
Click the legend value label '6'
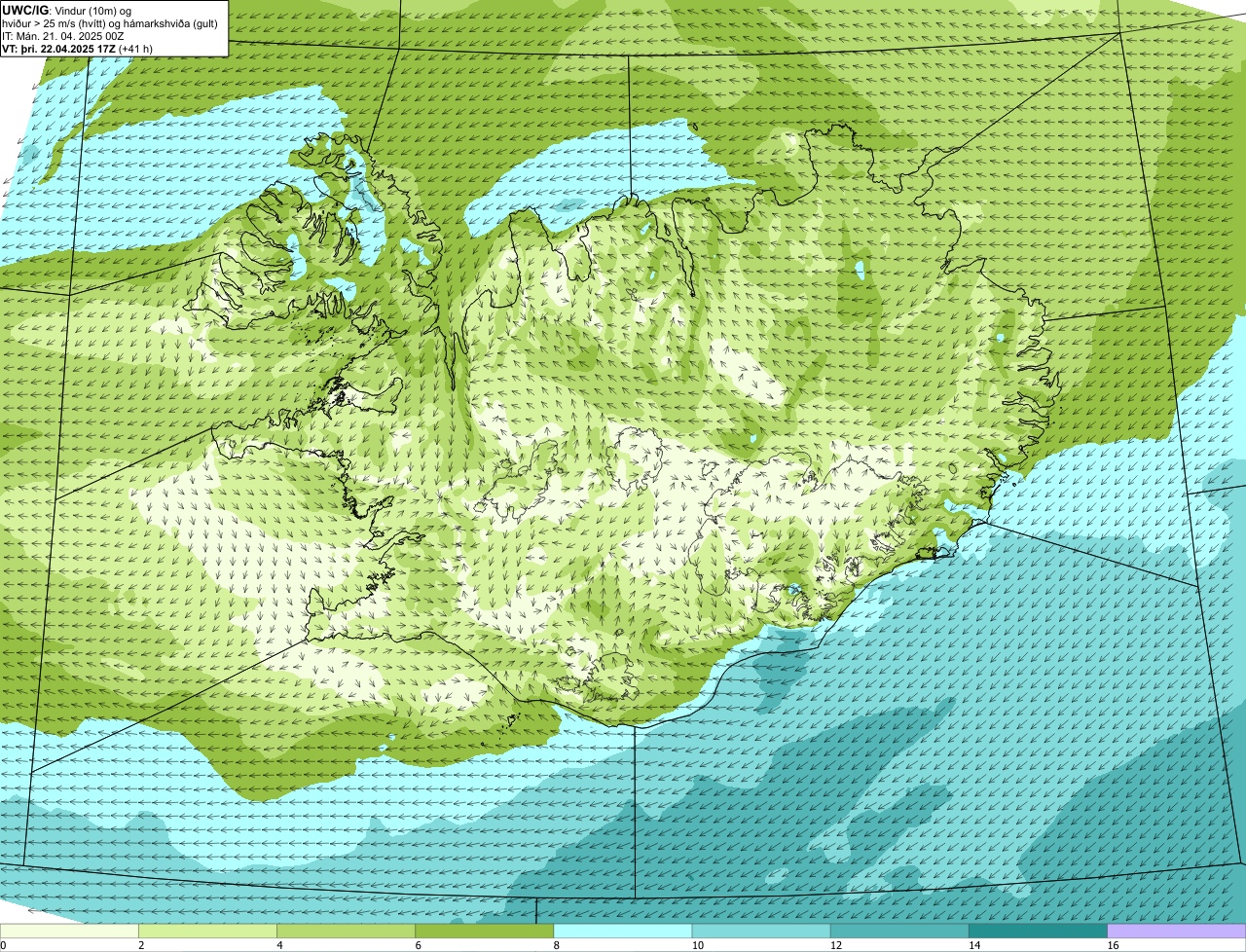coord(419,945)
